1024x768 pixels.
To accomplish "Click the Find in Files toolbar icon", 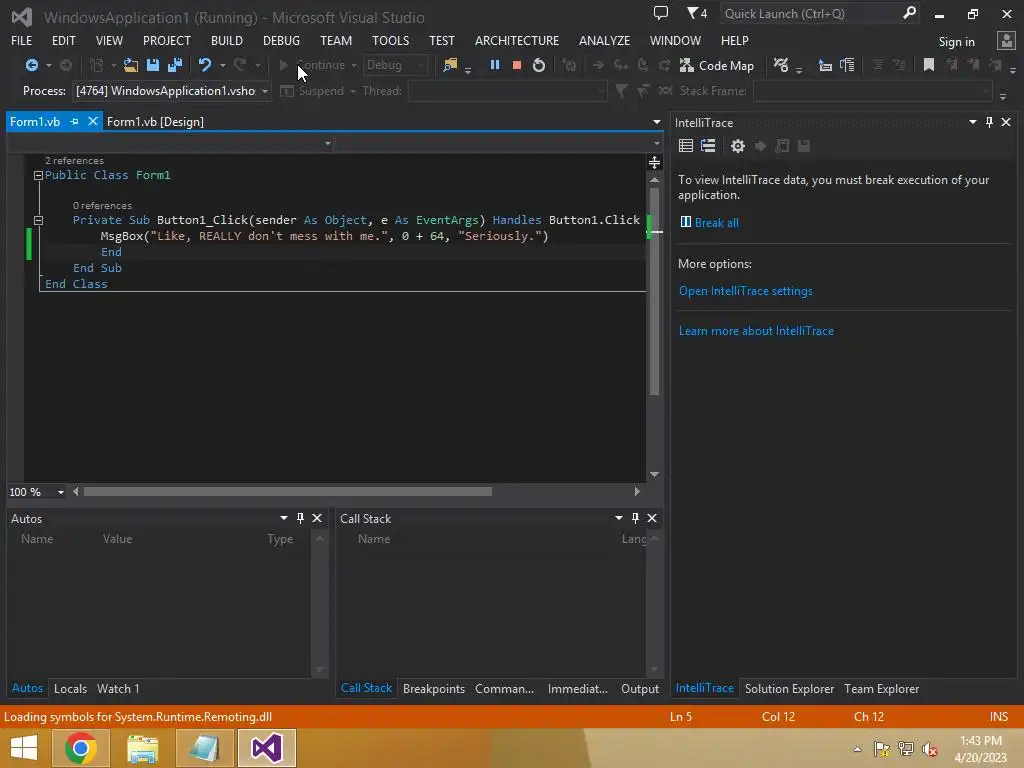I will coord(450,65).
